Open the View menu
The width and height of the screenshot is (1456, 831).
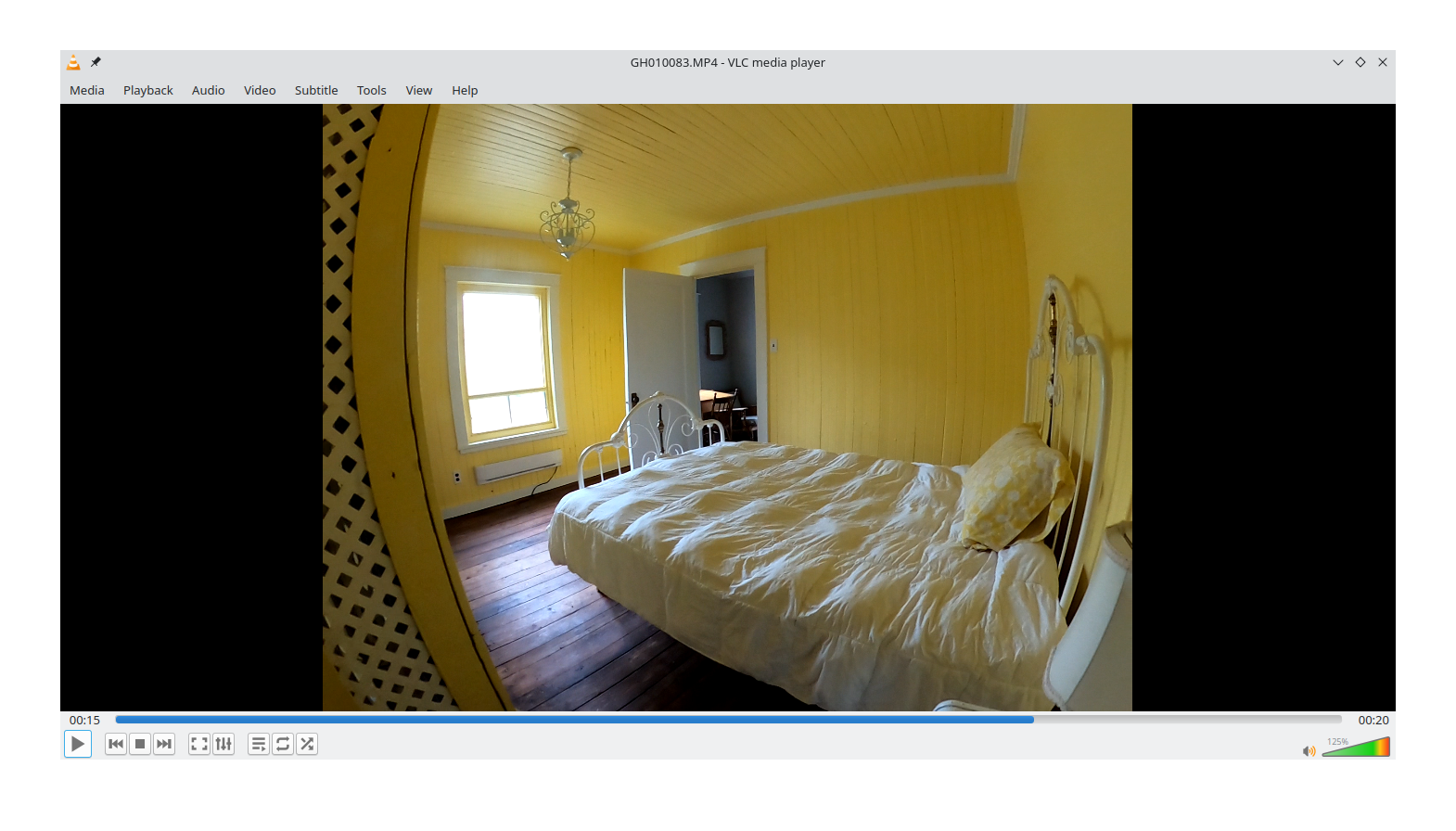pyautogui.click(x=419, y=90)
